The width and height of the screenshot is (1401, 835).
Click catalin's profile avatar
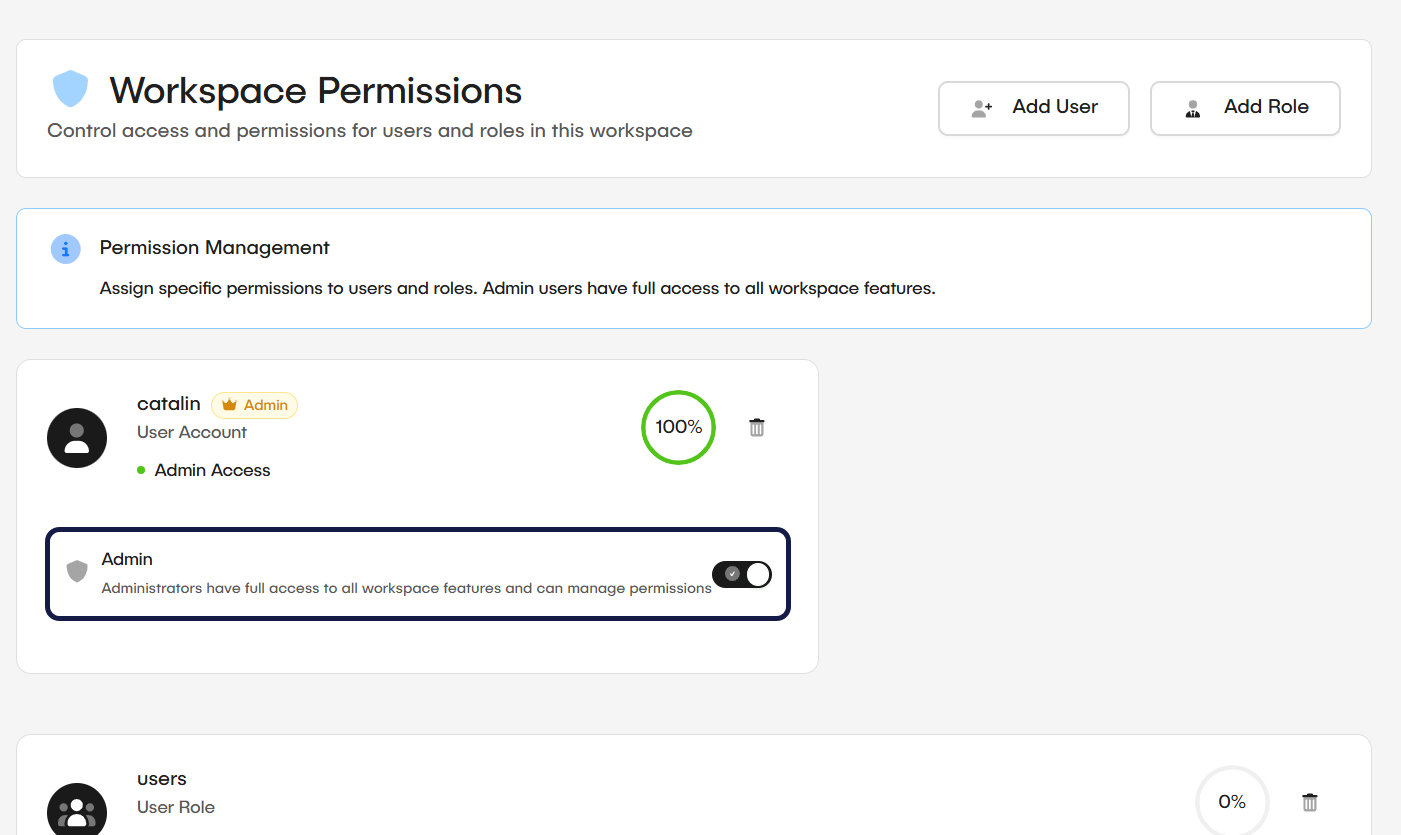(x=77, y=437)
